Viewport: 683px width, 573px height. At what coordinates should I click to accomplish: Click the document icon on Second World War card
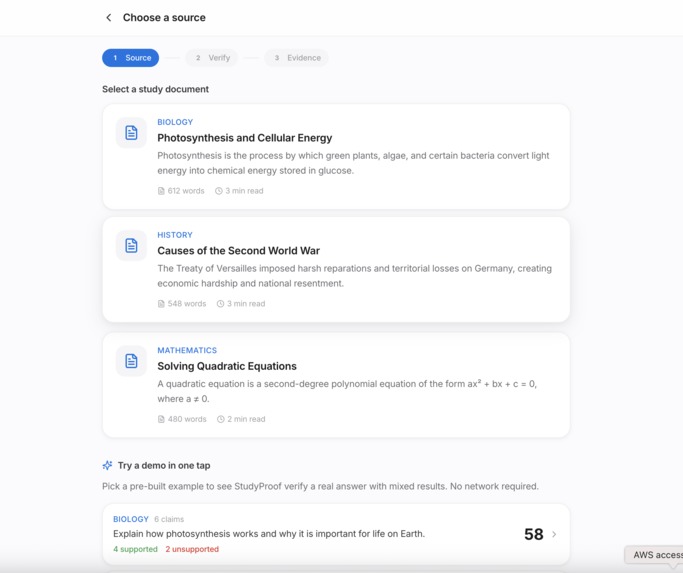(x=131, y=245)
